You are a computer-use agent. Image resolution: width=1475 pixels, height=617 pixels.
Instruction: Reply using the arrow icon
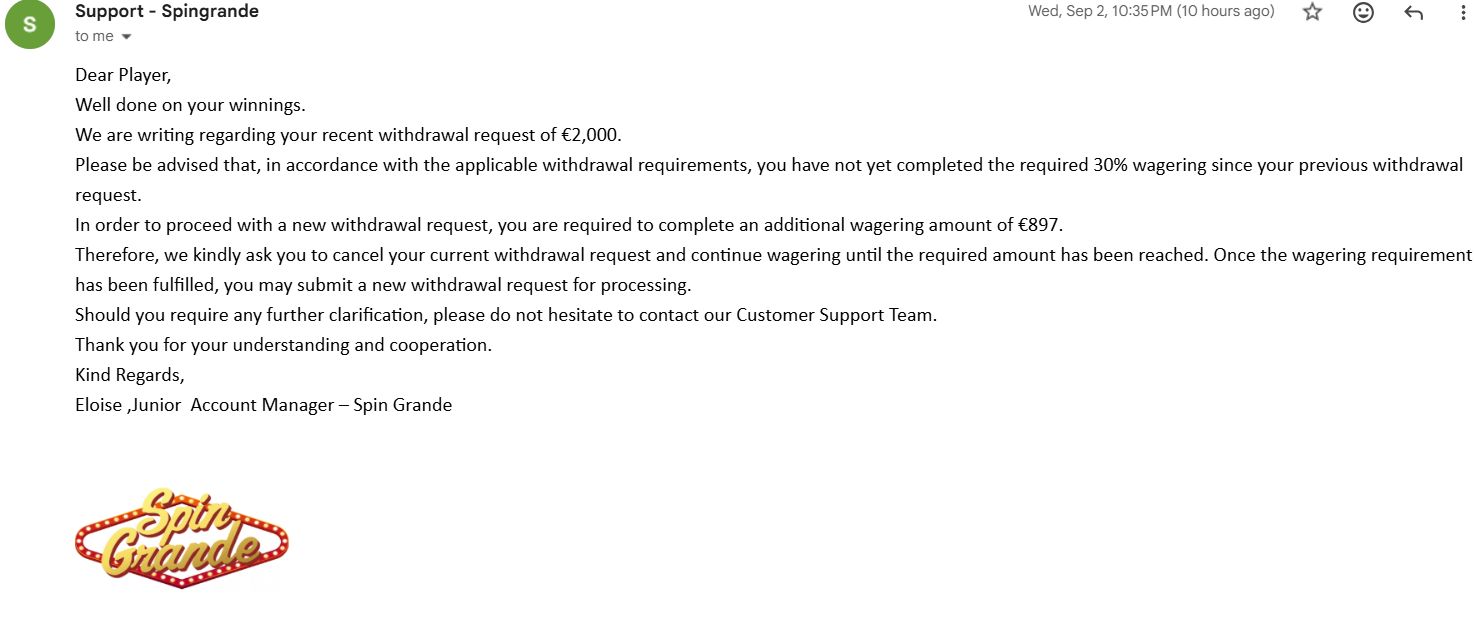pyautogui.click(x=1413, y=13)
